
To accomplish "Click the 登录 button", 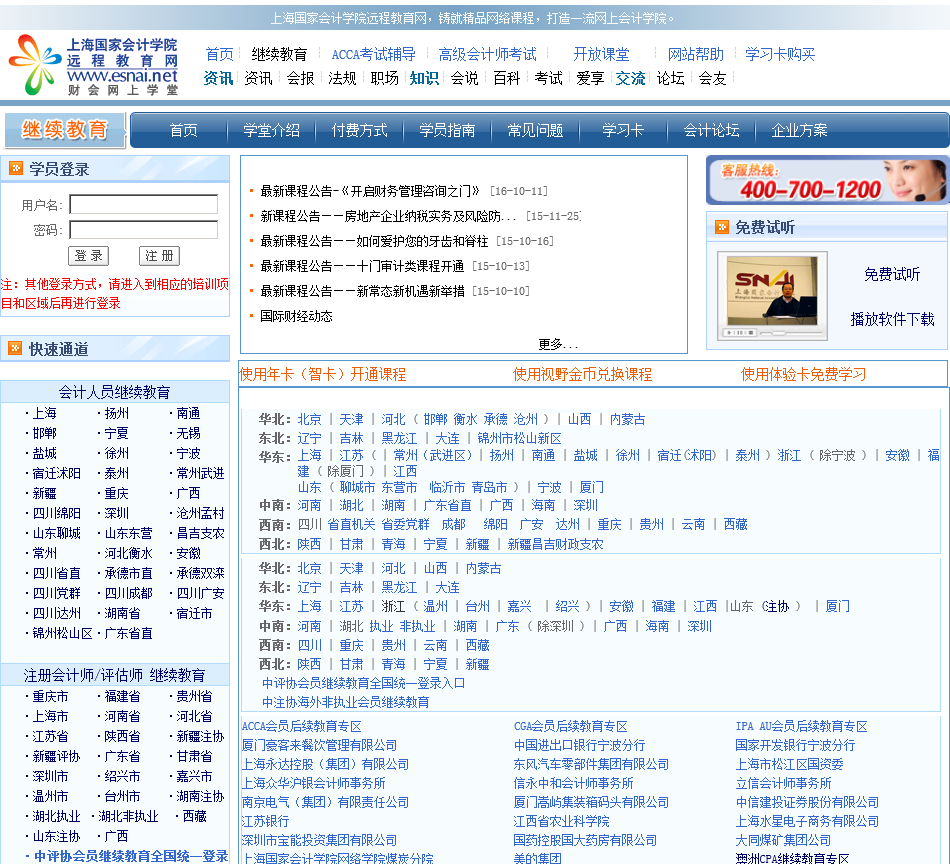I will click(x=88, y=256).
